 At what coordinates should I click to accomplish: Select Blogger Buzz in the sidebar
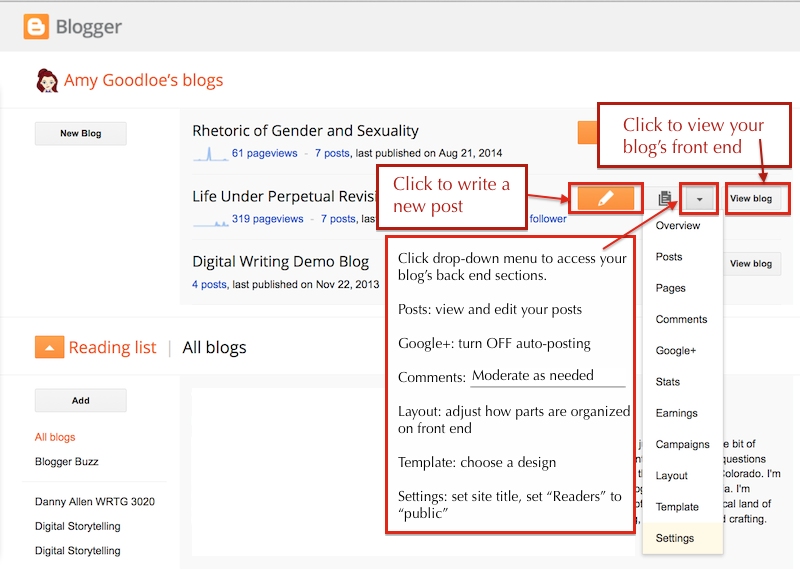tap(66, 461)
